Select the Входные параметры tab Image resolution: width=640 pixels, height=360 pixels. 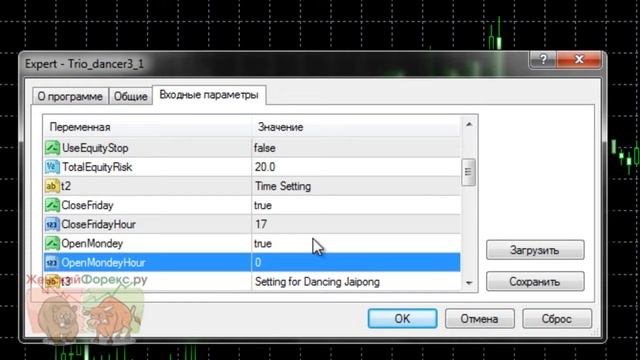pos(209,95)
